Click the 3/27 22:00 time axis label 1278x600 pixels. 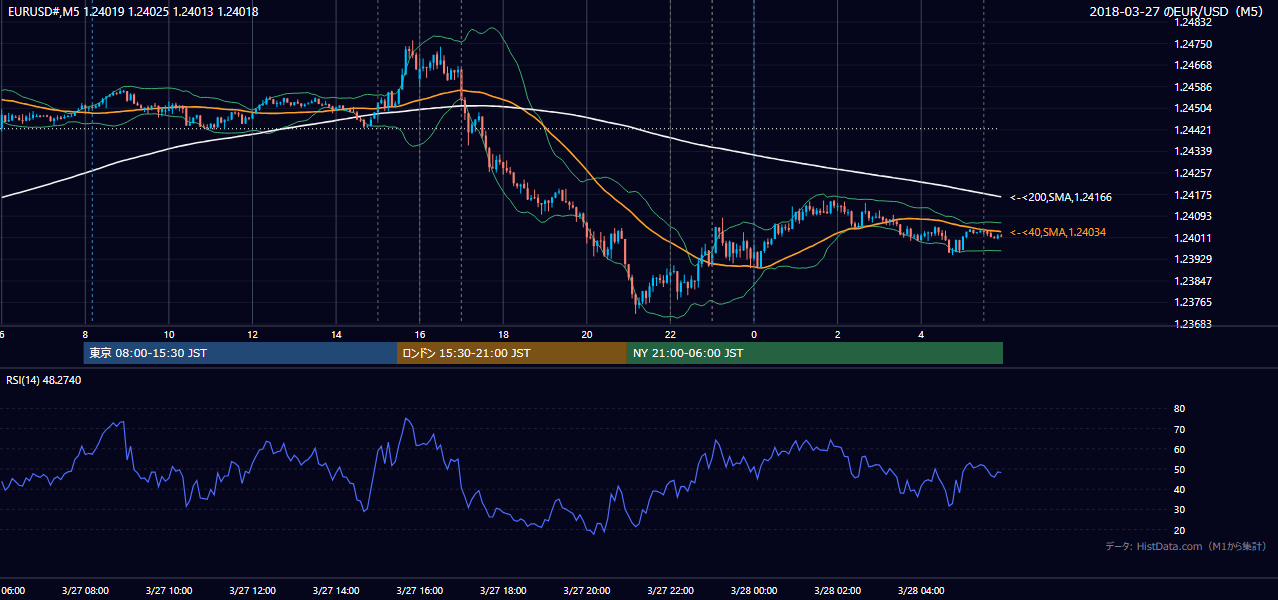pos(670,590)
